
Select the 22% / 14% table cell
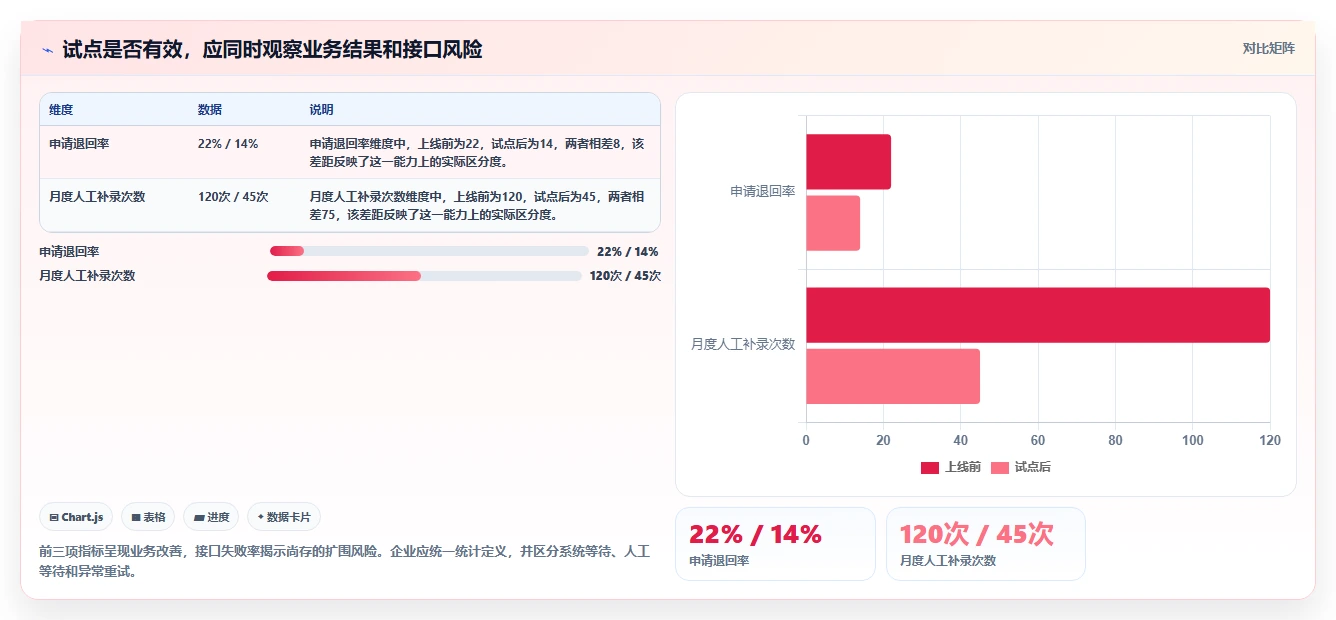[x=228, y=143]
